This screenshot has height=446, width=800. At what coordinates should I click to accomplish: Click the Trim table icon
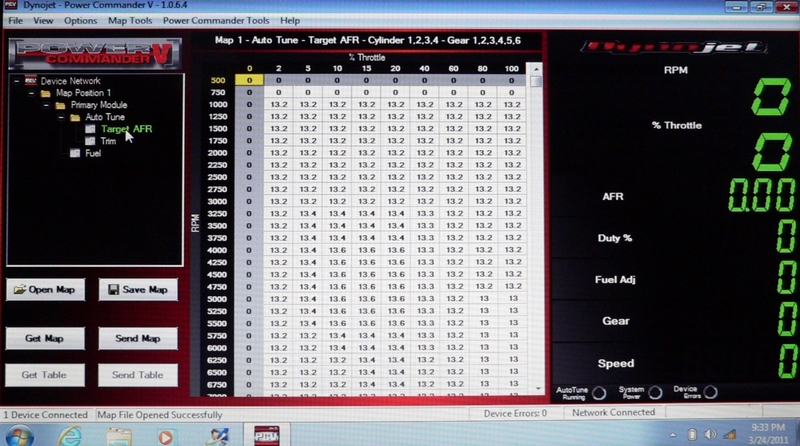click(90, 141)
